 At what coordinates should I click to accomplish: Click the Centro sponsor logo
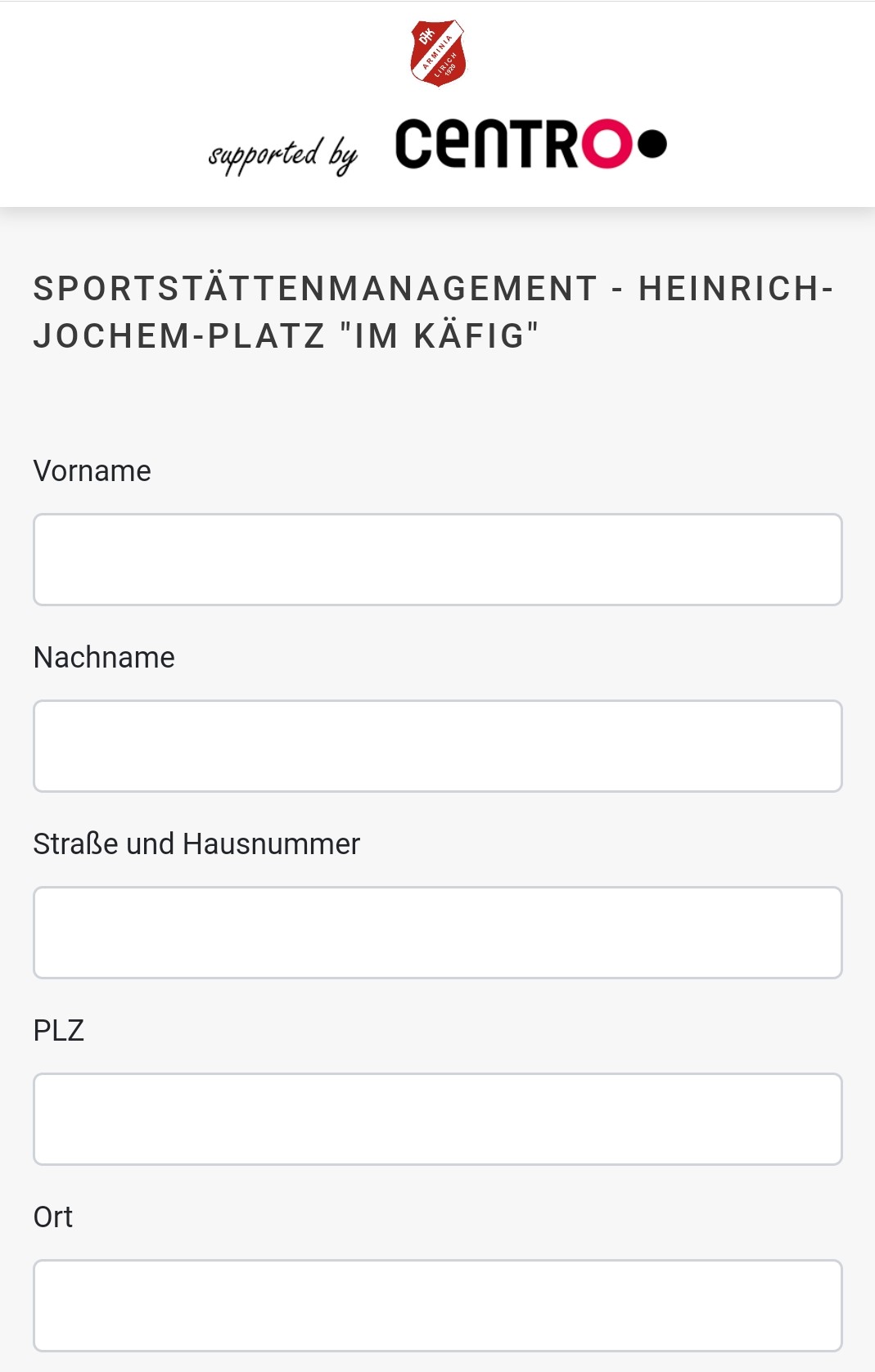(530, 144)
